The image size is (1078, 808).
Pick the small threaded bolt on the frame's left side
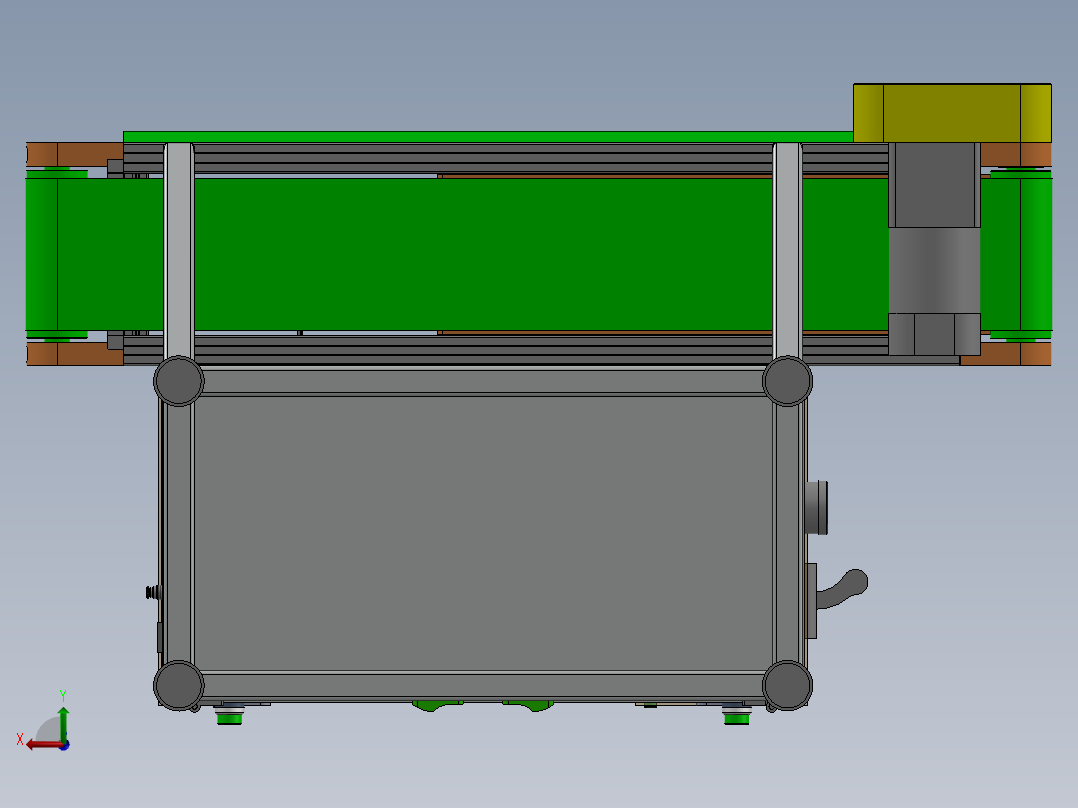pyautogui.click(x=154, y=592)
